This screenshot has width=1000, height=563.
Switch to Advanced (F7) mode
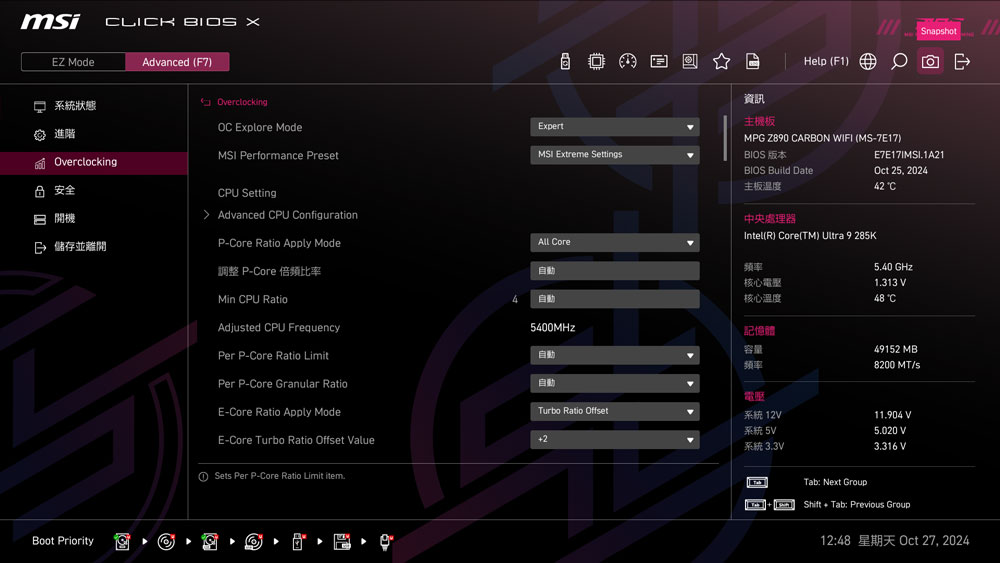[x=177, y=62]
